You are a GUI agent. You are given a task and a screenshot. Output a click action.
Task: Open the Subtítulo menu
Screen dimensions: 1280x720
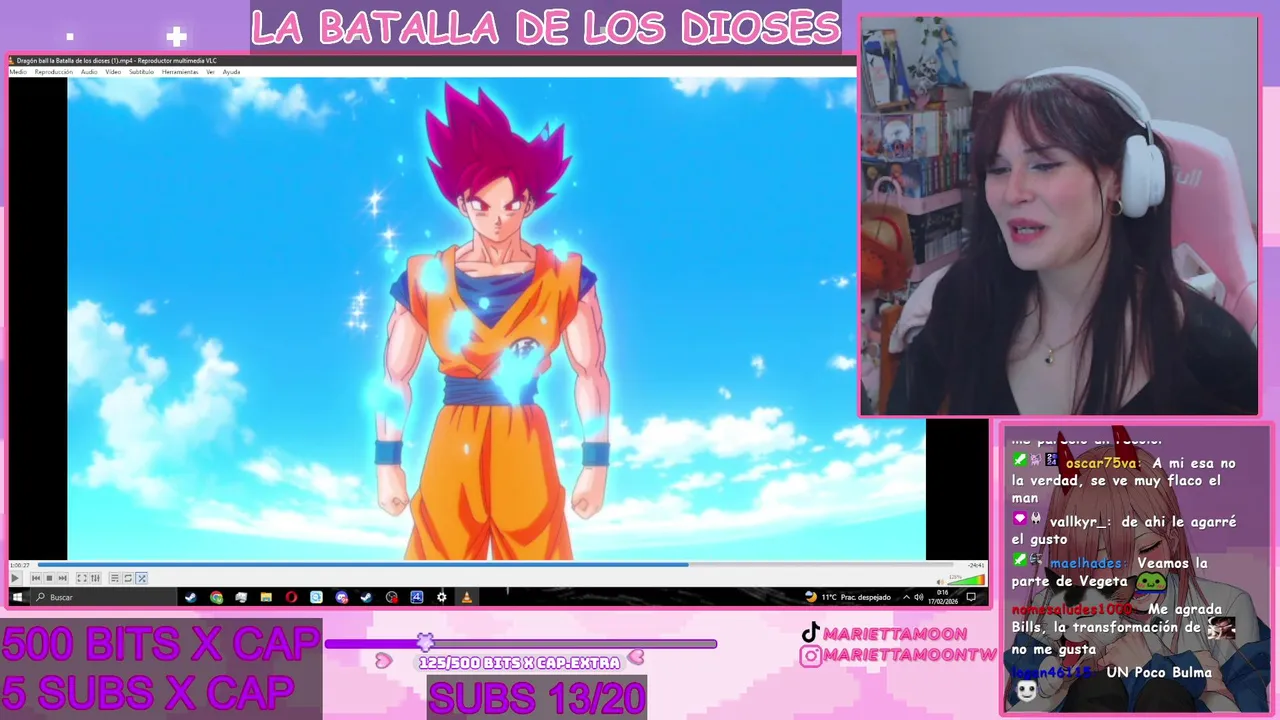(x=141, y=72)
